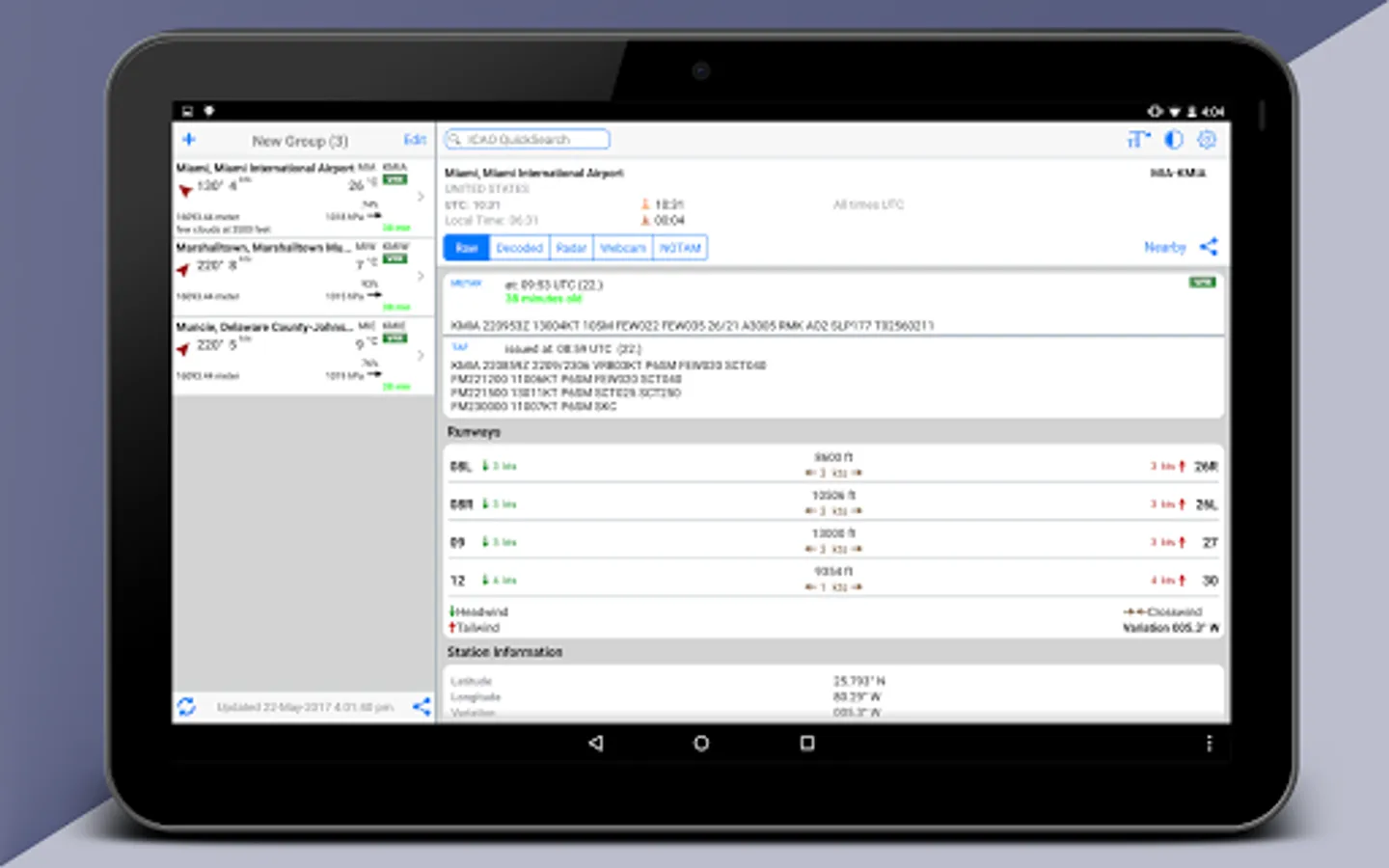Click the Headwind legend entry
The image size is (1389, 868).
pos(478,611)
